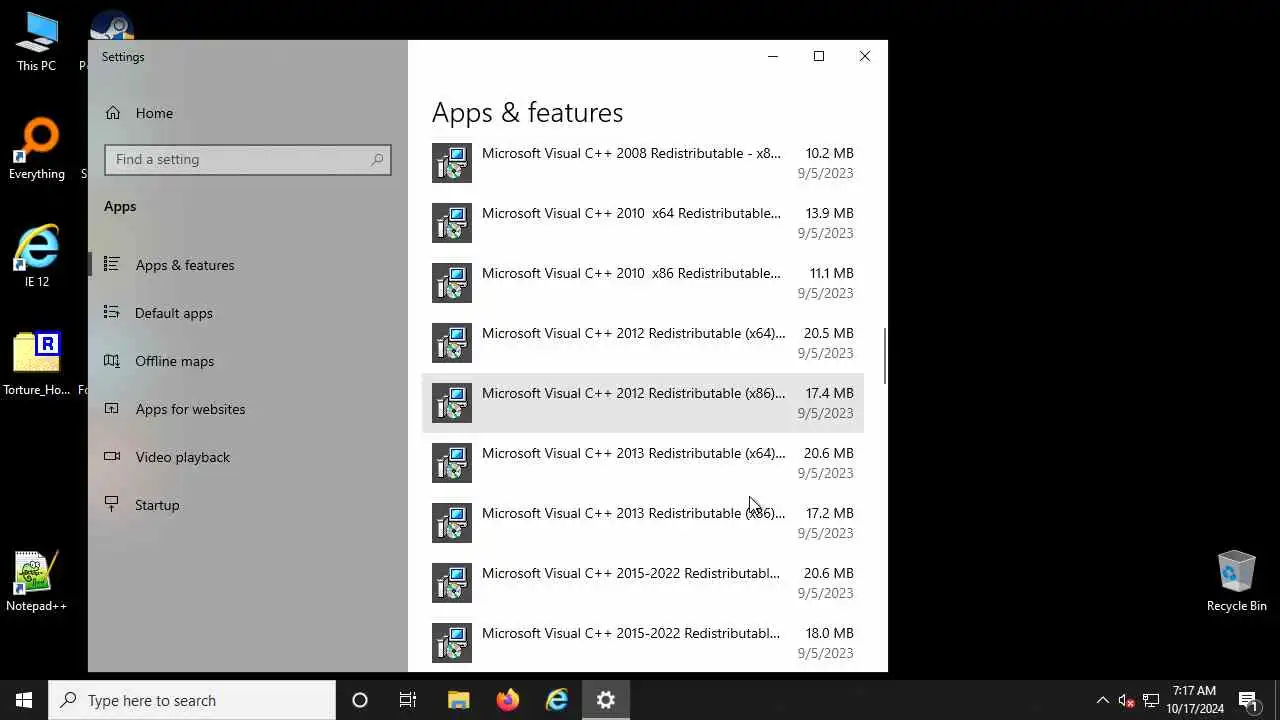This screenshot has height=720, width=1280.
Task: Click icon of the 20.6 MB Visual C++ 2015-2022 entry
Action: click(x=452, y=583)
